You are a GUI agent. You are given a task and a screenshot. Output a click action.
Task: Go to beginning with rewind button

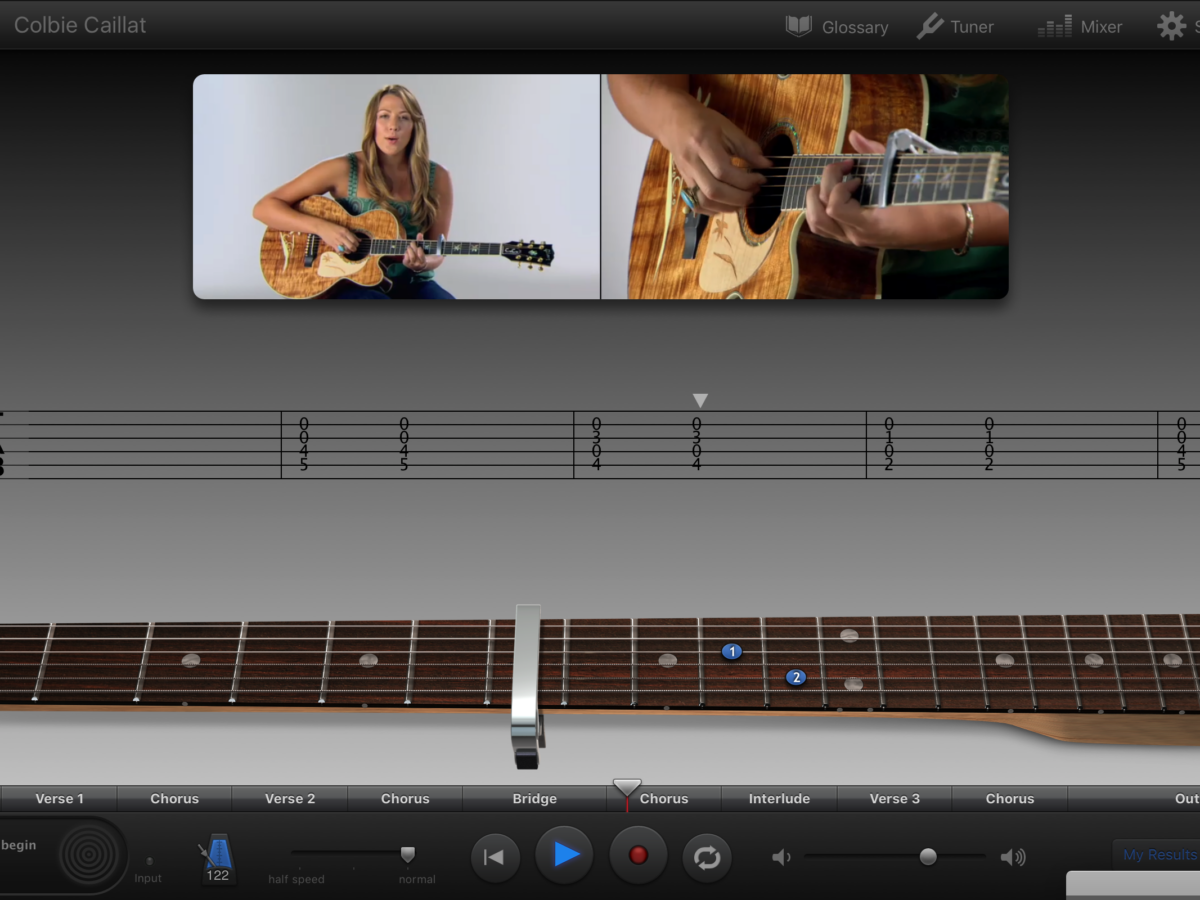point(494,857)
